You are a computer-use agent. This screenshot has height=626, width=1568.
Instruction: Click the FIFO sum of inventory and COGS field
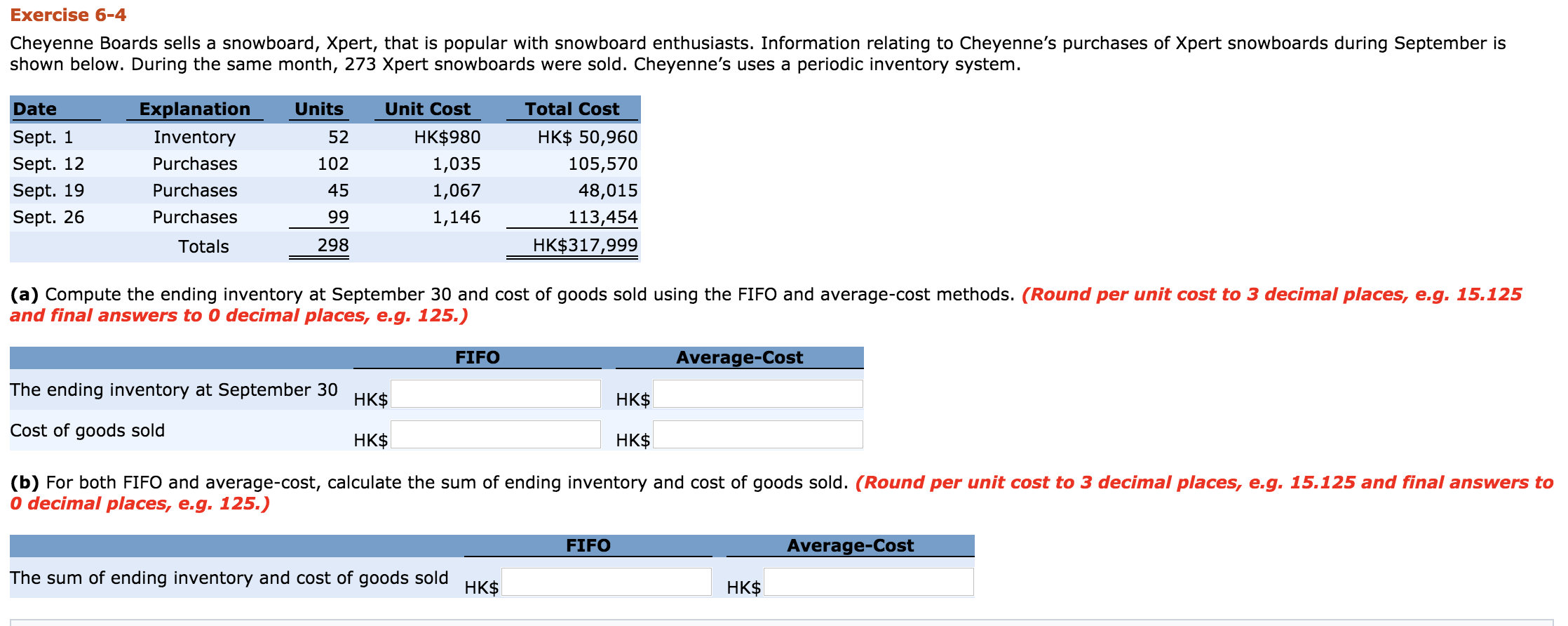pos(607,582)
